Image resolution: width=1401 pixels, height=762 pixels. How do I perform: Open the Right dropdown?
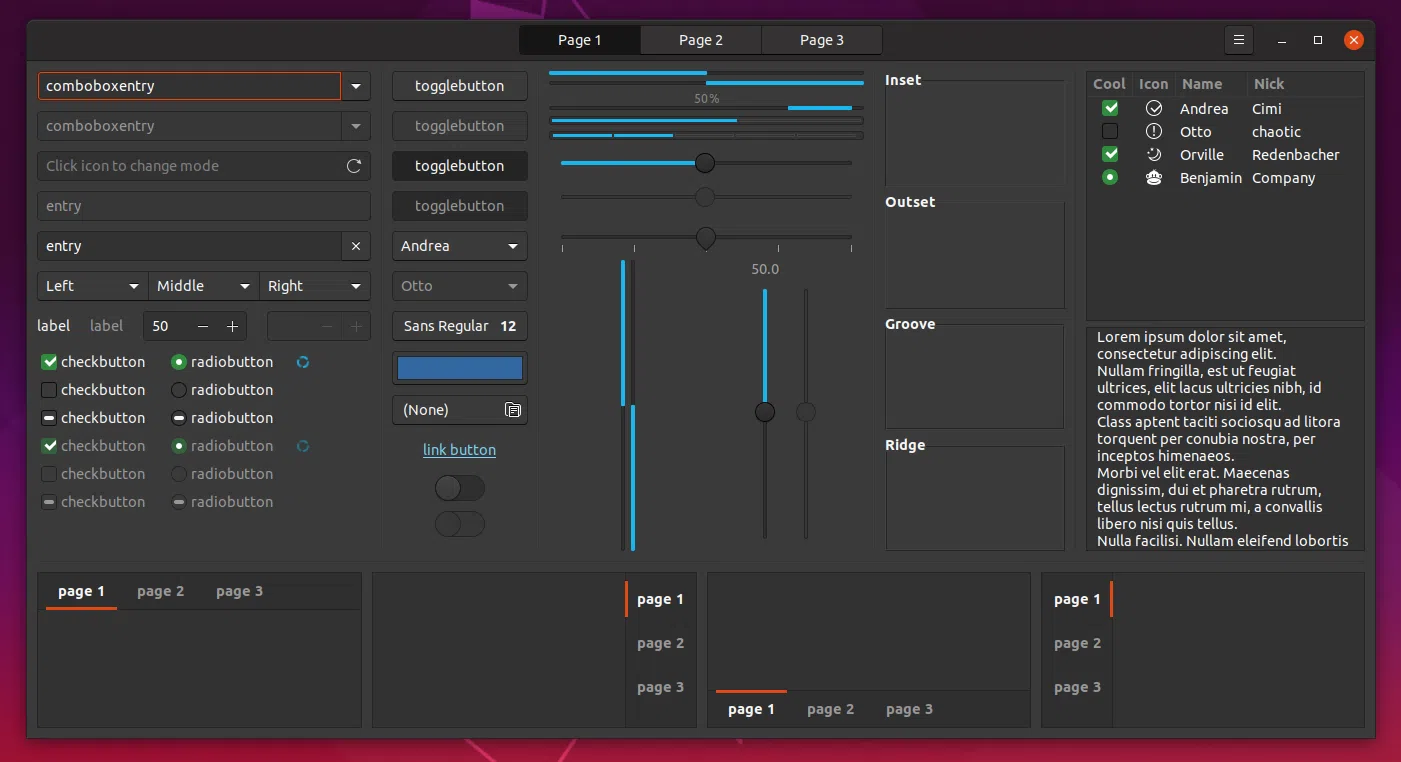pyautogui.click(x=315, y=286)
